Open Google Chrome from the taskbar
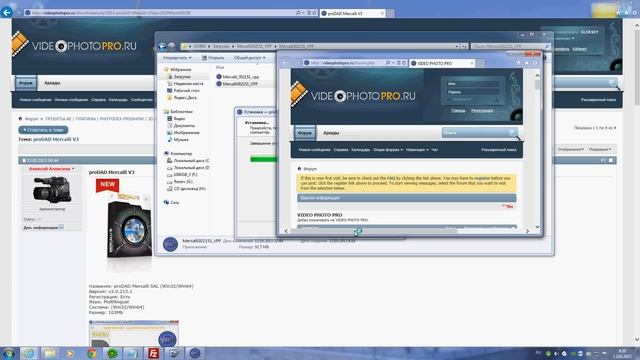Viewport: 640px width, 360px height. 91,353
